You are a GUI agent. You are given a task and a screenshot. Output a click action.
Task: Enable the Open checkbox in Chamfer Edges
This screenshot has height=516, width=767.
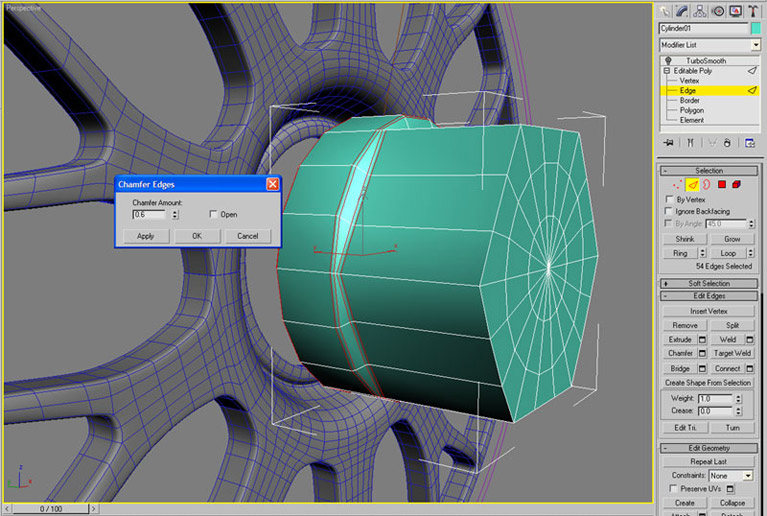pyautogui.click(x=214, y=214)
